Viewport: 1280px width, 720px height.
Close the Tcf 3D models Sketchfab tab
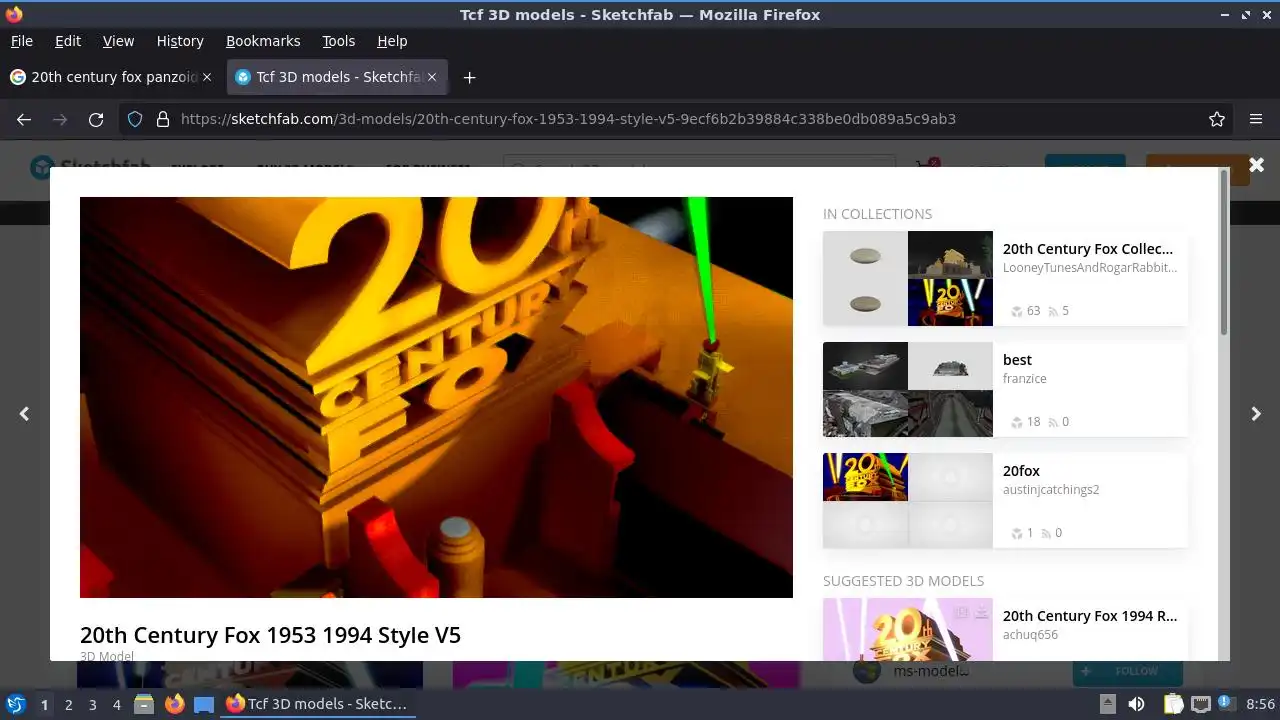[432, 77]
